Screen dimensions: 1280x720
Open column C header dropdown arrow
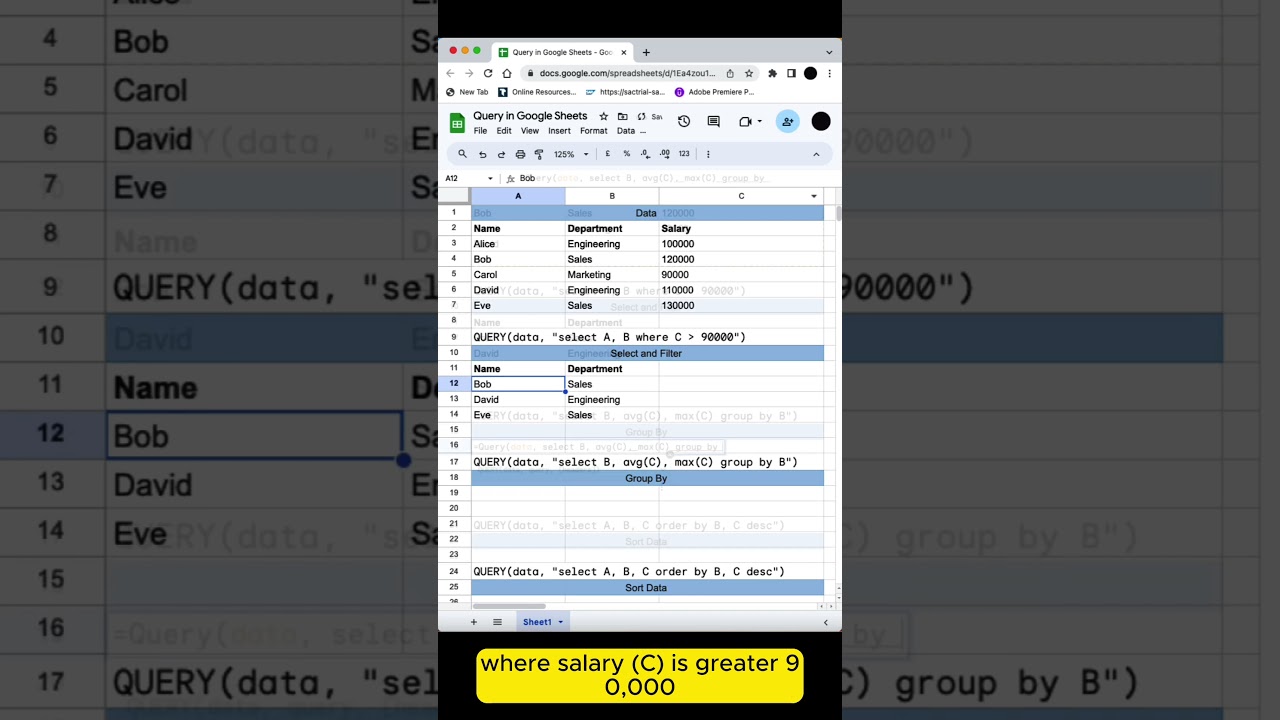tap(814, 196)
